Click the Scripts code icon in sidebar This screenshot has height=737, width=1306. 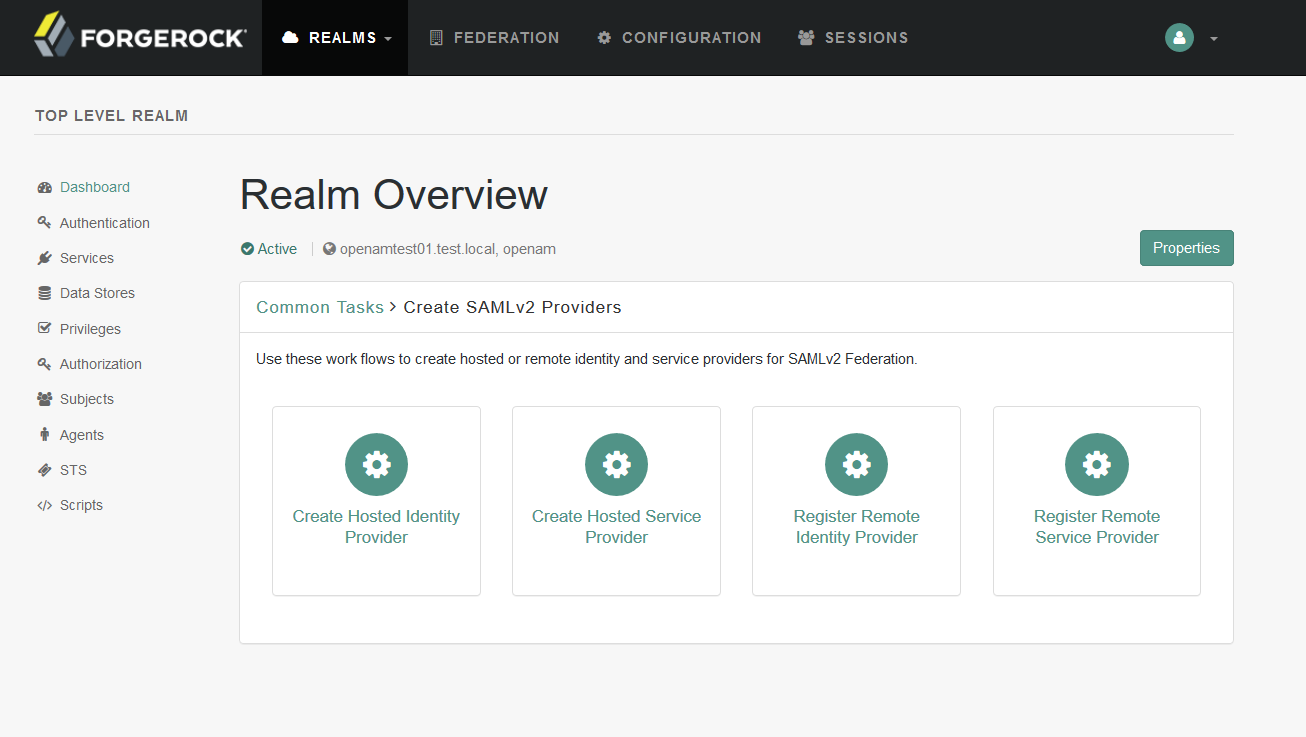[x=44, y=505]
